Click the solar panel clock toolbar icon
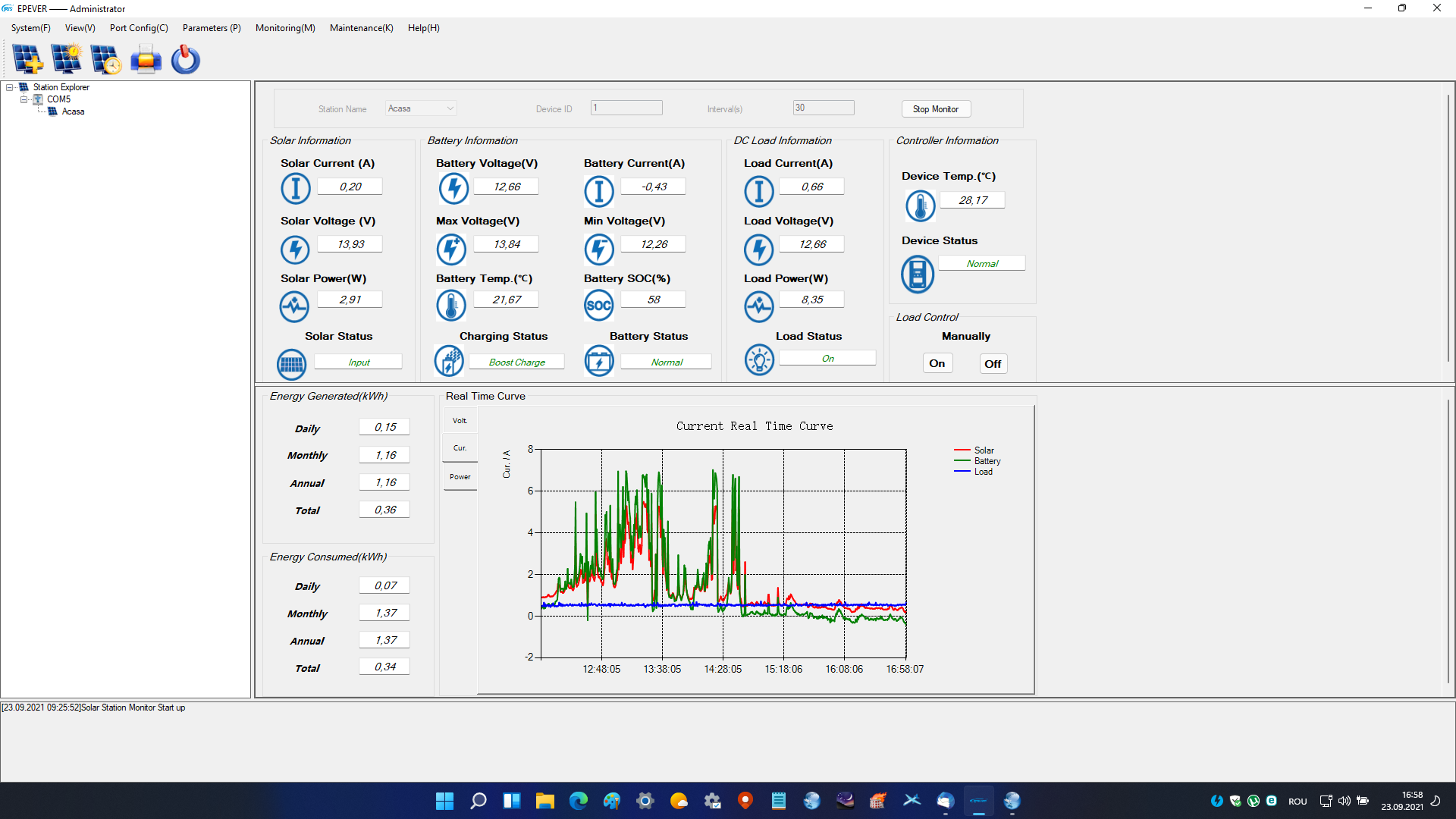The width and height of the screenshot is (1456, 819). (x=106, y=59)
